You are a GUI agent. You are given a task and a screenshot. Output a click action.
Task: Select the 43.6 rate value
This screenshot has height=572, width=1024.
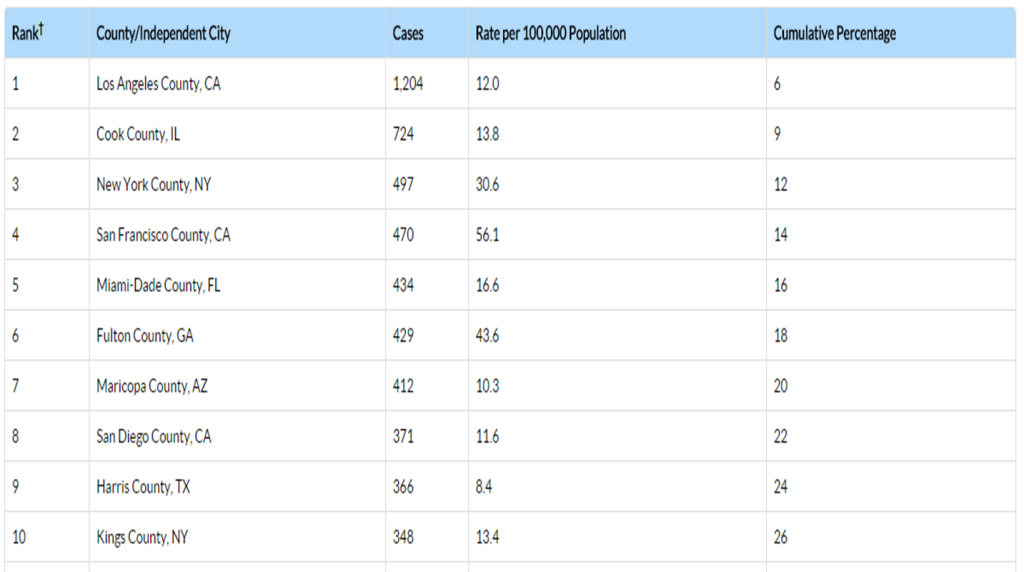click(487, 336)
